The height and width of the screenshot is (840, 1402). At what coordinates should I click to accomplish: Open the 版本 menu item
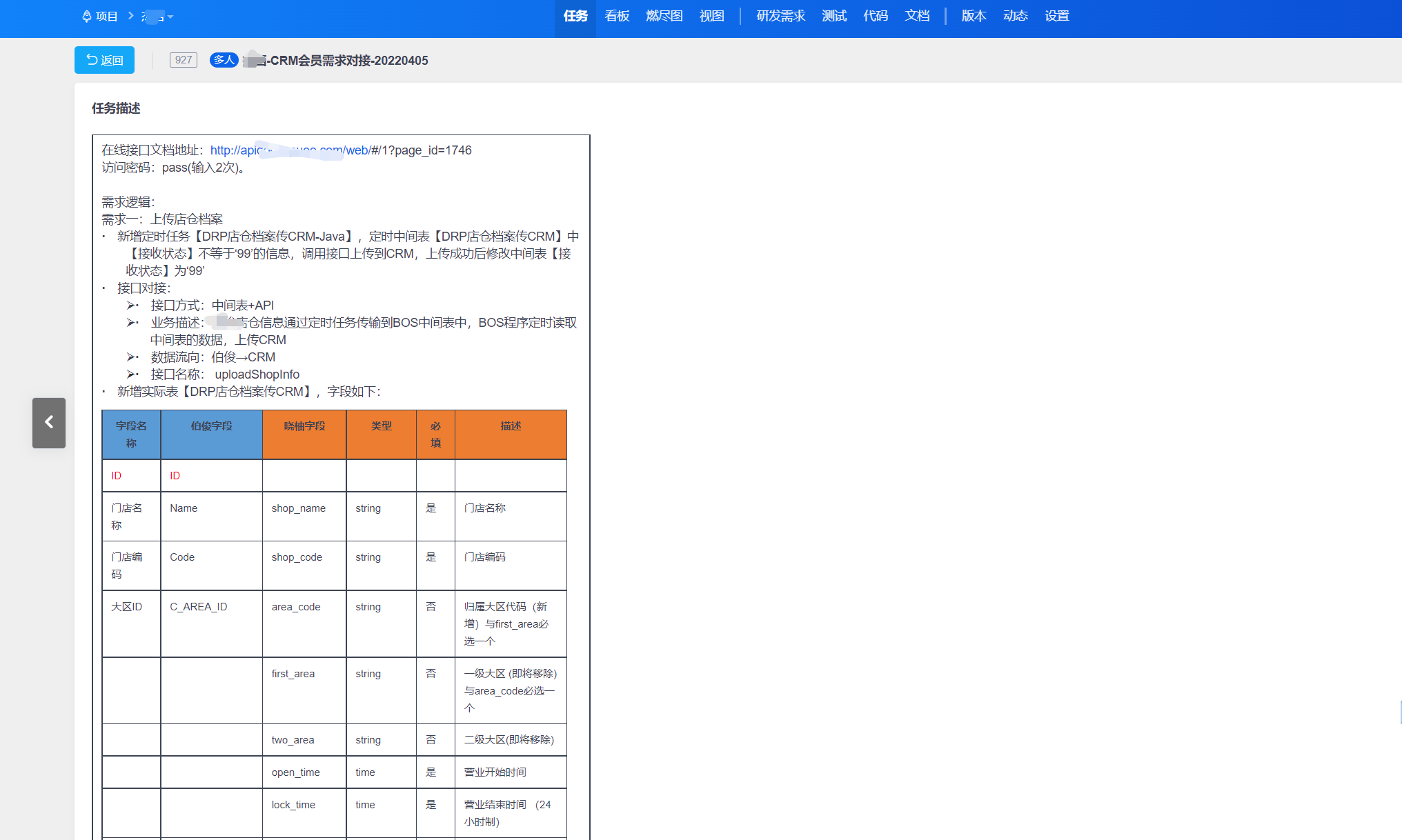pyautogui.click(x=974, y=16)
